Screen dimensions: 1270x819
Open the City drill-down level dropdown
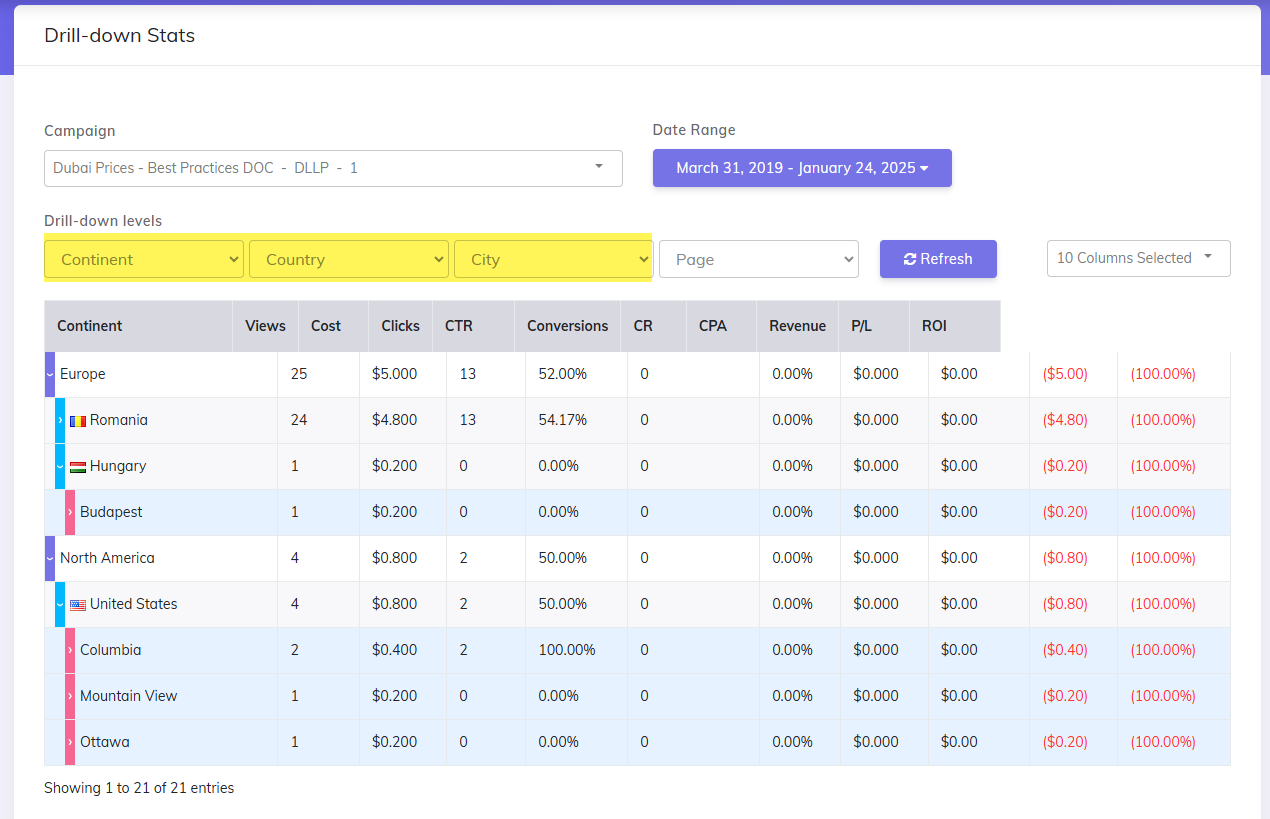(x=553, y=259)
